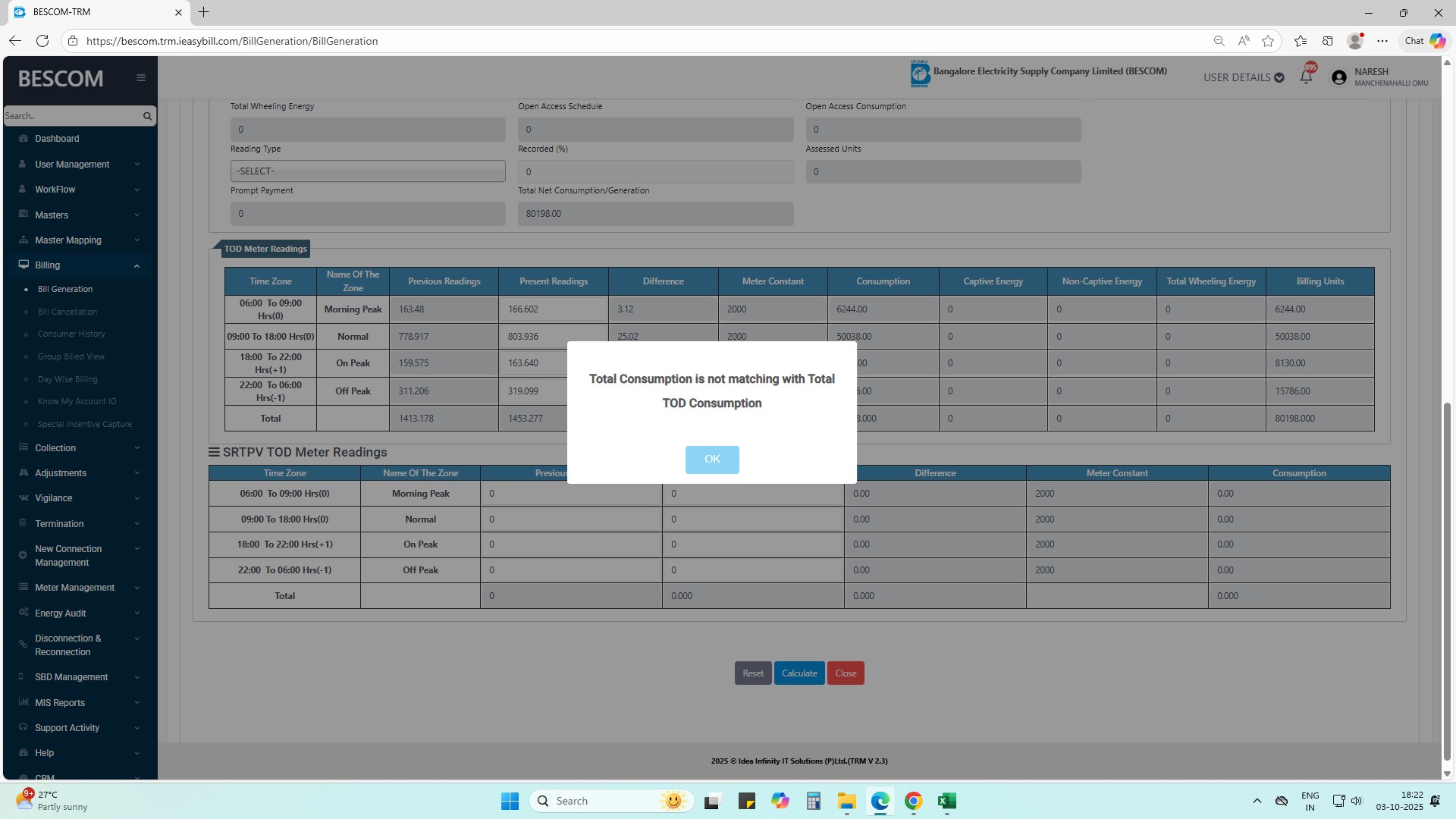The height and width of the screenshot is (819, 1456).
Task: Open Calculator from Windows taskbar
Action: pos(814,801)
